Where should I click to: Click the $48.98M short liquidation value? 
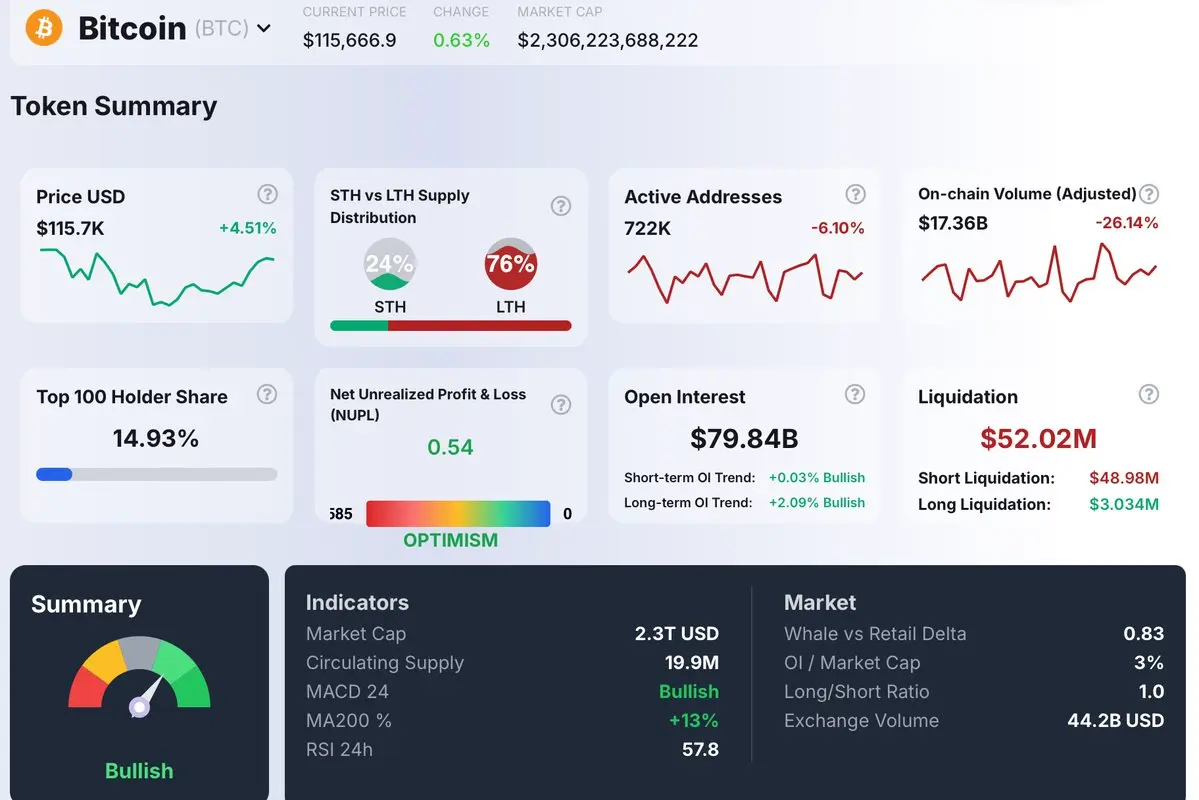click(1124, 478)
